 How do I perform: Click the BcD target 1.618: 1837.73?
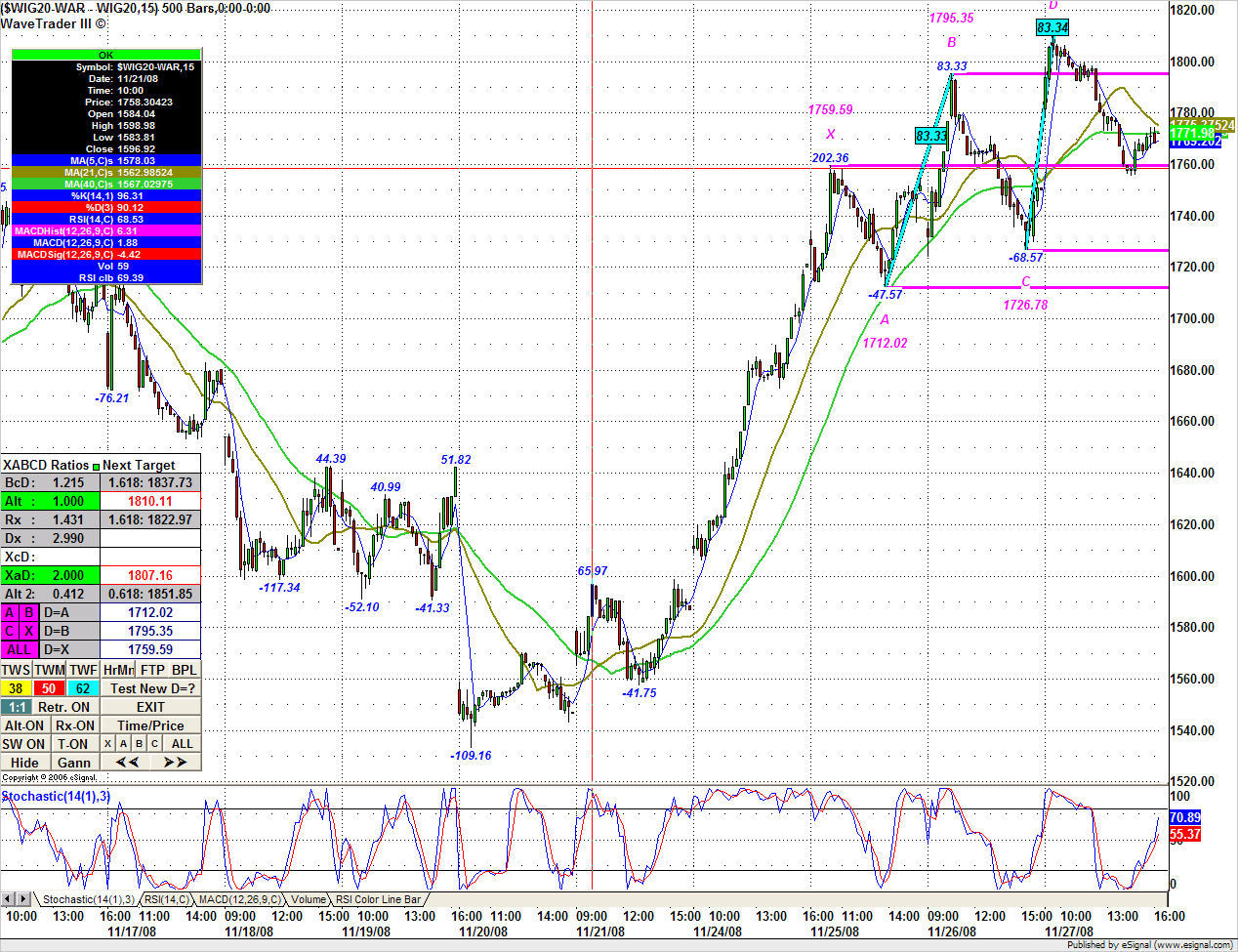coord(150,482)
